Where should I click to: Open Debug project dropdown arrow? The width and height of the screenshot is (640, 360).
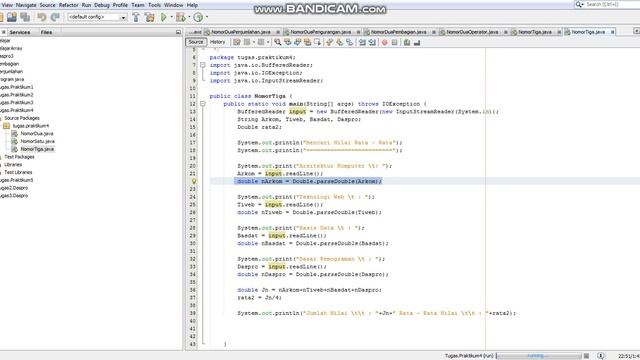[189, 17]
